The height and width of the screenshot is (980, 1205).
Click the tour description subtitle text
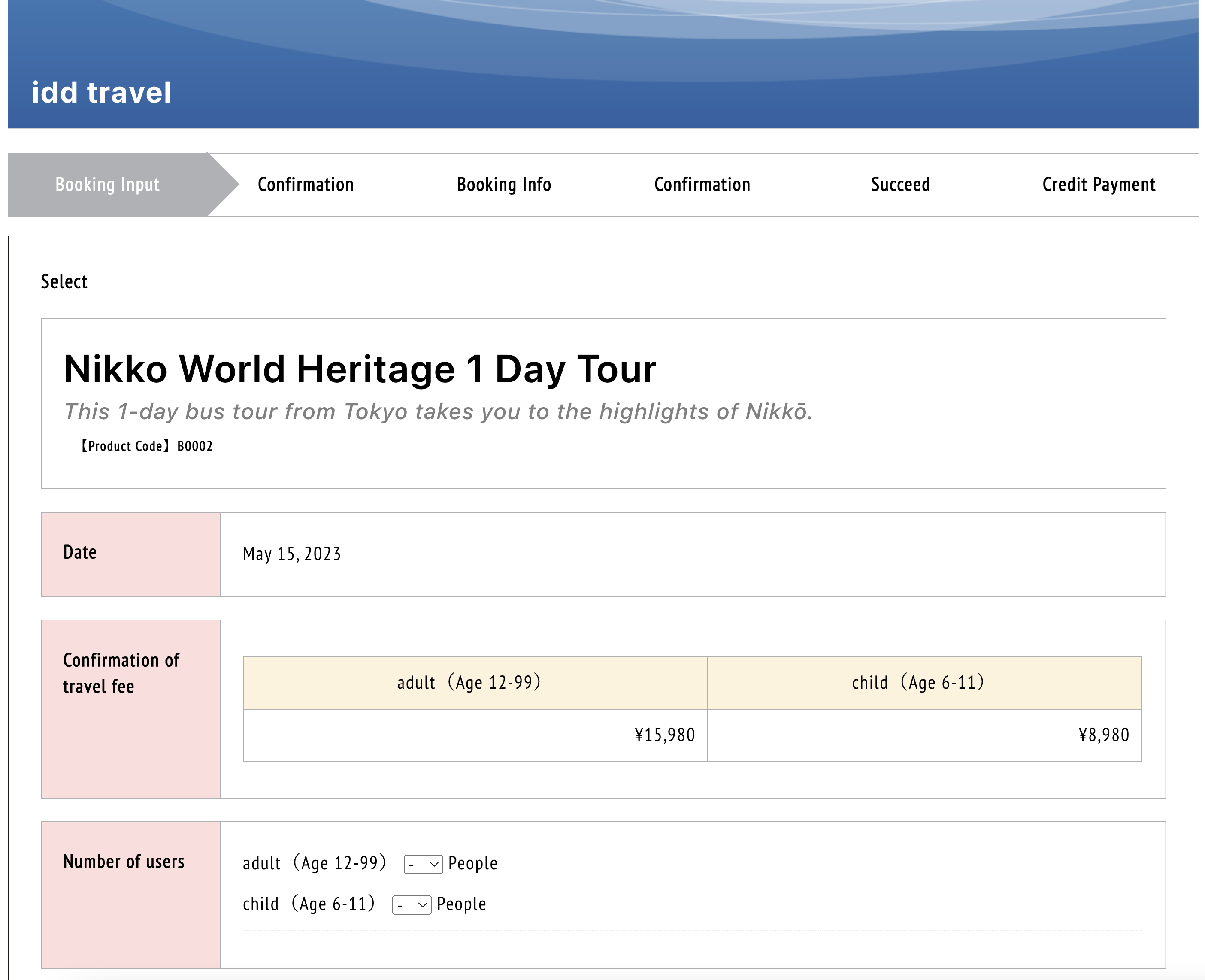(438, 411)
